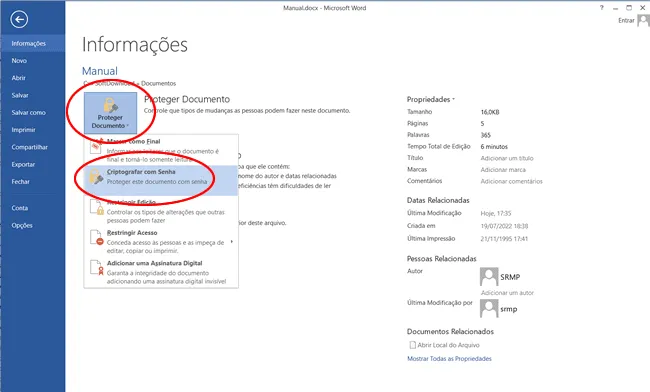Choose Restringir Edição option
650x392 pixels.
[161, 211]
